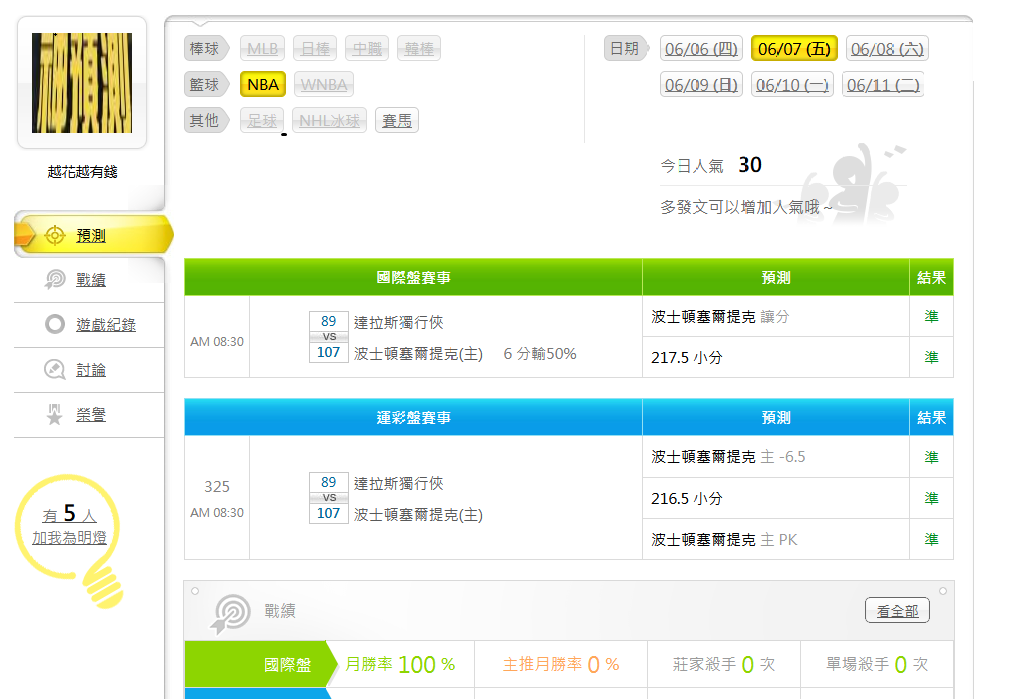Screen dimensions: 1032x699
Task: Choose date 06/10 (一)
Action: pyautogui.click(x=792, y=85)
